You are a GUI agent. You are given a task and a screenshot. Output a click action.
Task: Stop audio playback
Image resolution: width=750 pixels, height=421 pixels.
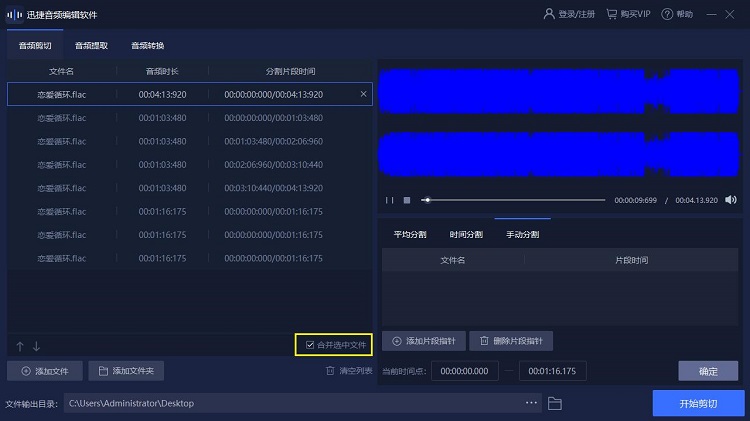point(407,200)
